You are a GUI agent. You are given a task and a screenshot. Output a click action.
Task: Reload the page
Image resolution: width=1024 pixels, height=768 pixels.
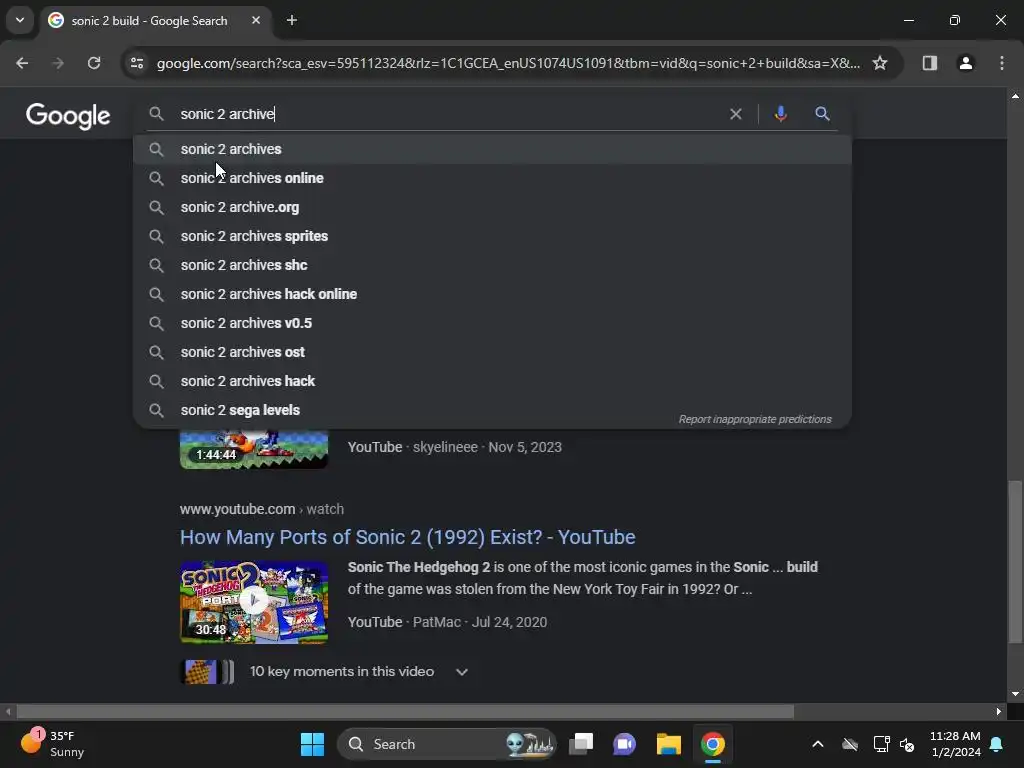coord(94,63)
